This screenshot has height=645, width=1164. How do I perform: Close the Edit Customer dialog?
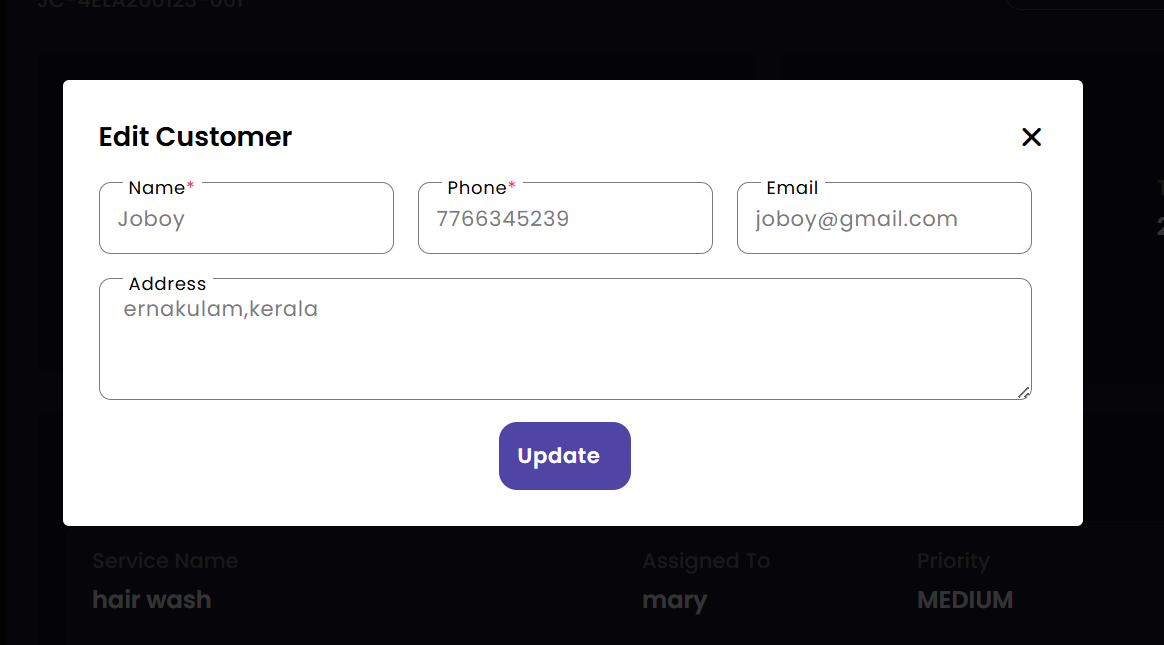pyautogui.click(x=1031, y=137)
